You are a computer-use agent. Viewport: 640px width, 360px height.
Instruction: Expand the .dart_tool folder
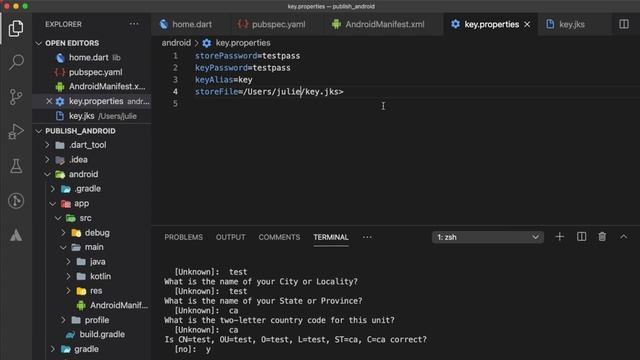[47, 145]
